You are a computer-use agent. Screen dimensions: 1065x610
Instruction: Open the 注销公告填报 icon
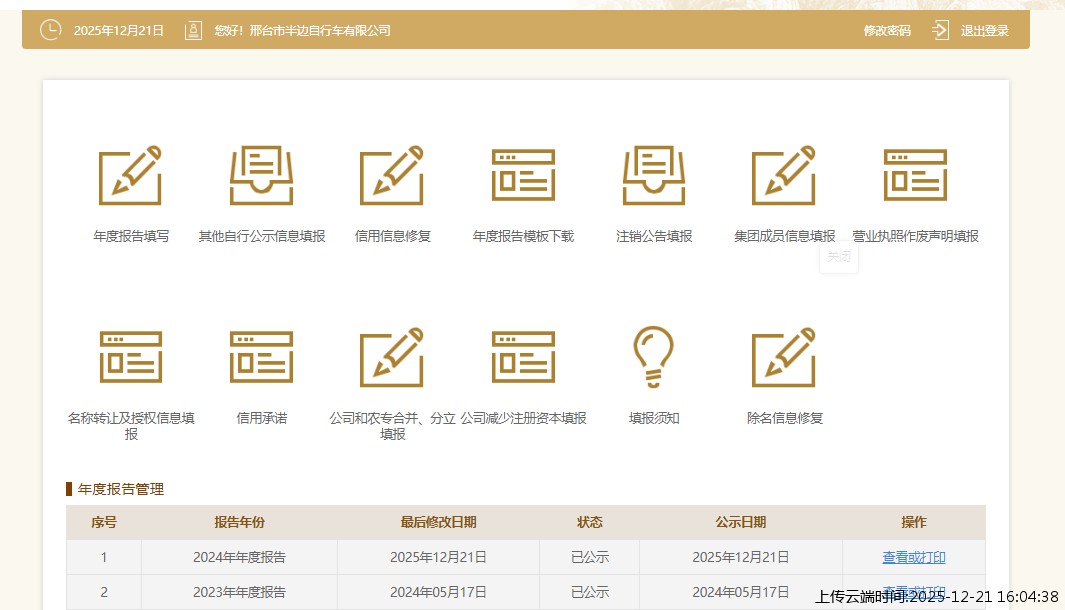pos(654,176)
